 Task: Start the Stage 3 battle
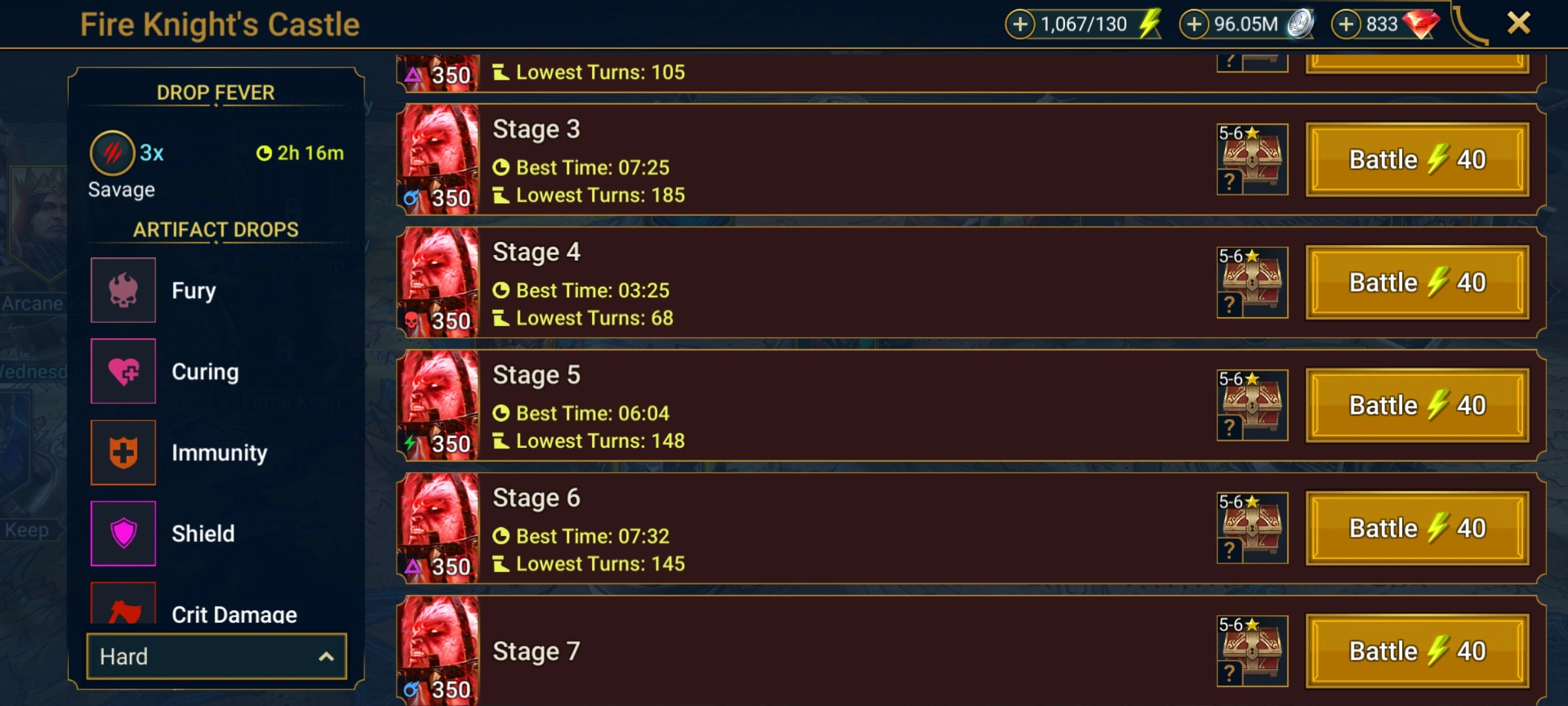1418,160
